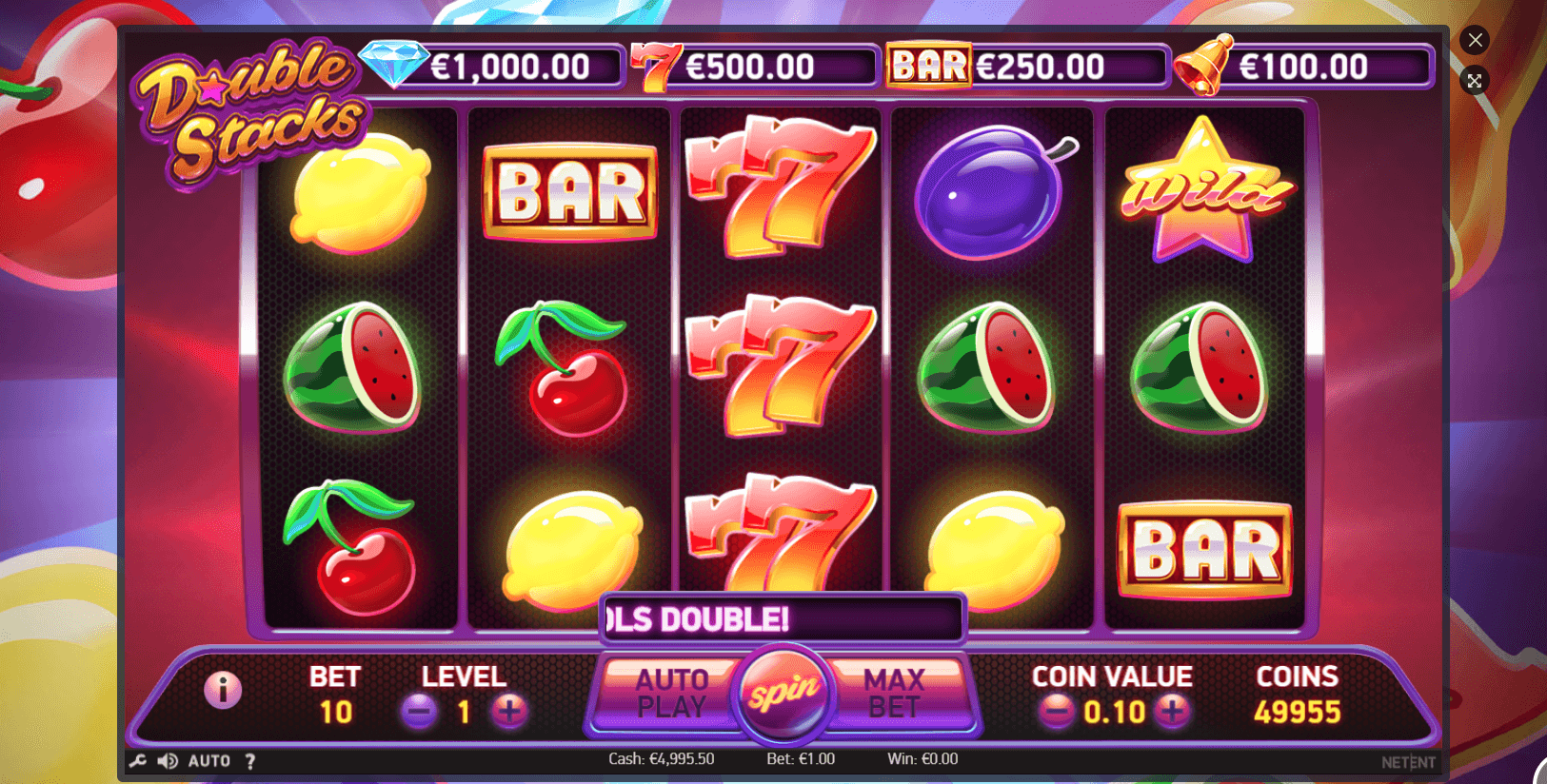This screenshot has width=1547, height=784.
Task: Open the wrench settings icon
Action: pos(138,761)
